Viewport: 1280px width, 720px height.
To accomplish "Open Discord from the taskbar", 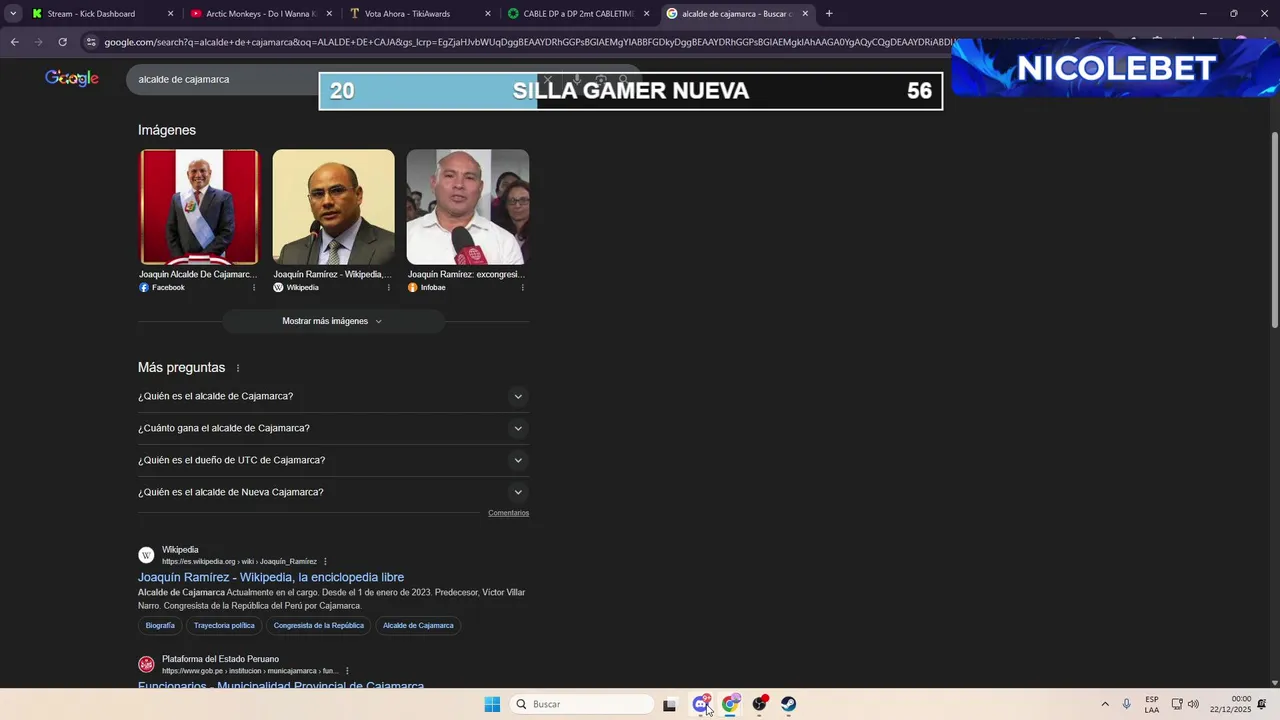I will (x=701, y=704).
